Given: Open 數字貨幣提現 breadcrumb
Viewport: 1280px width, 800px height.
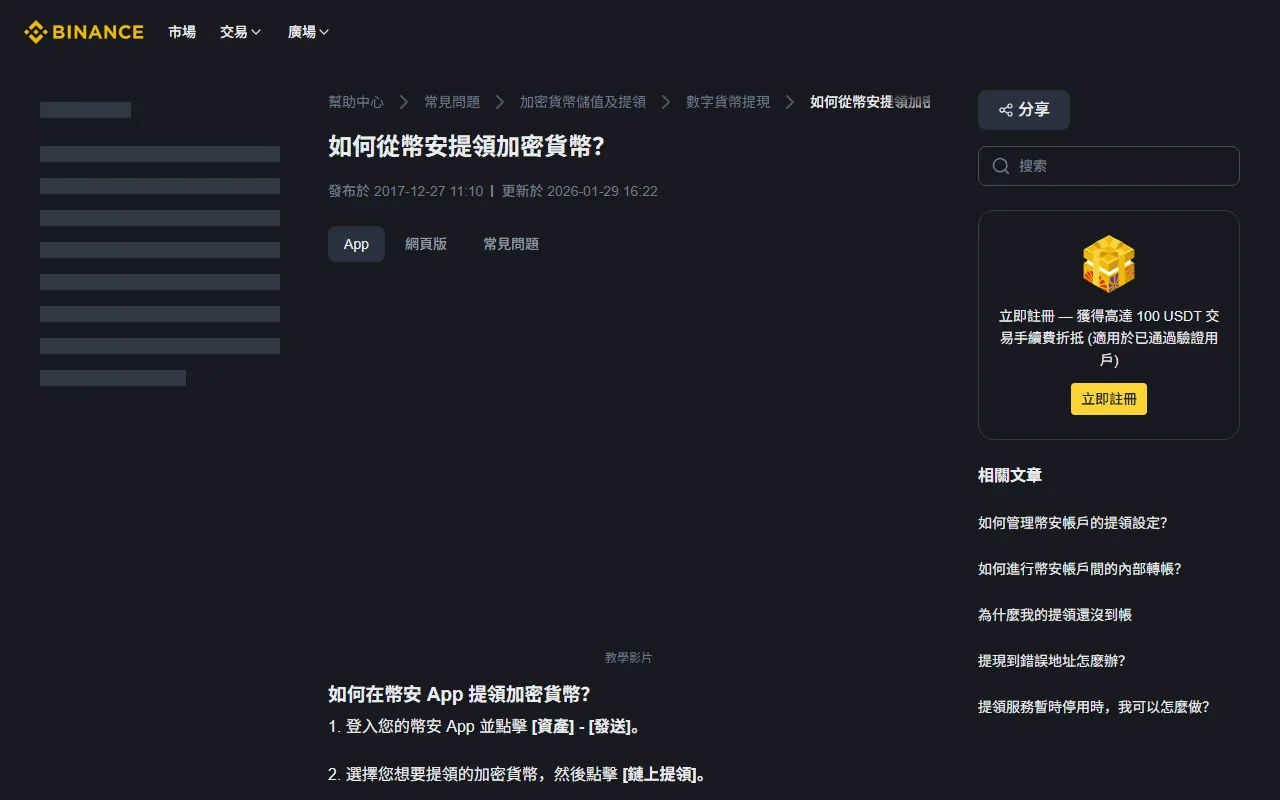Looking at the screenshot, I should [728, 102].
